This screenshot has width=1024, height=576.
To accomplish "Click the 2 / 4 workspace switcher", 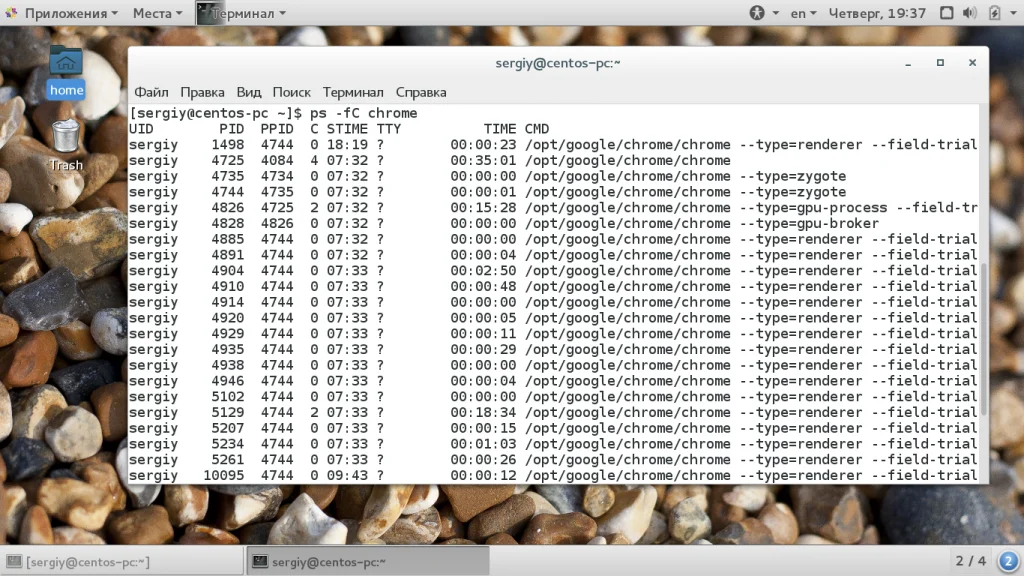I will tap(970, 561).
